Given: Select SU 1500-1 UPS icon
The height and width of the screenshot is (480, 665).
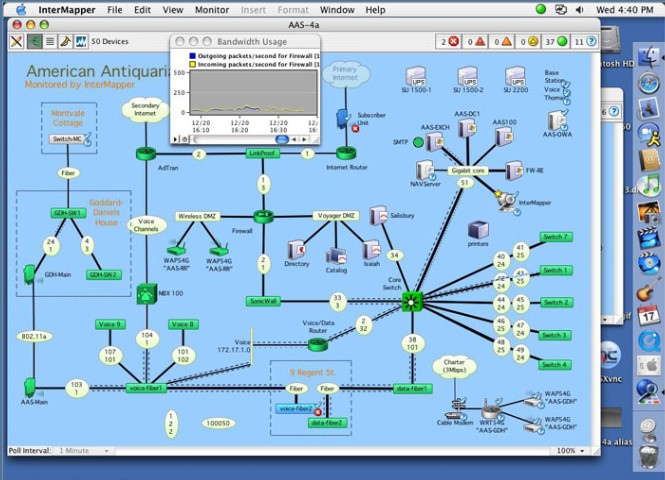Looking at the screenshot, I should [416, 76].
